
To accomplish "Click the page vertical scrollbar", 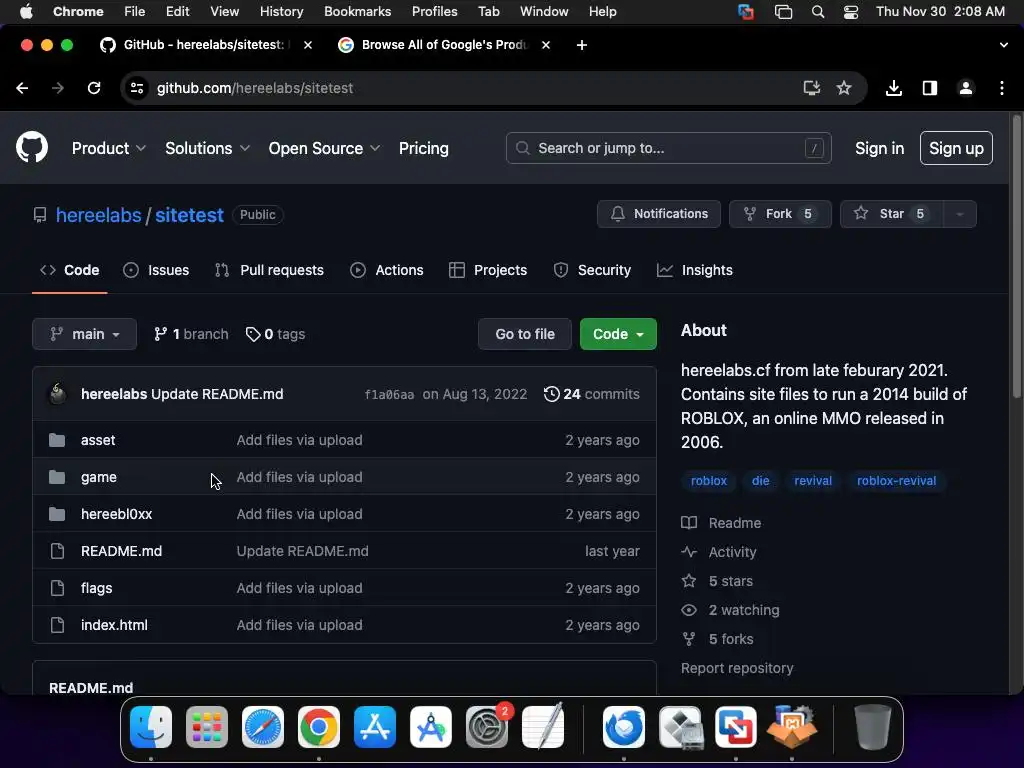I will pos(1016,255).
